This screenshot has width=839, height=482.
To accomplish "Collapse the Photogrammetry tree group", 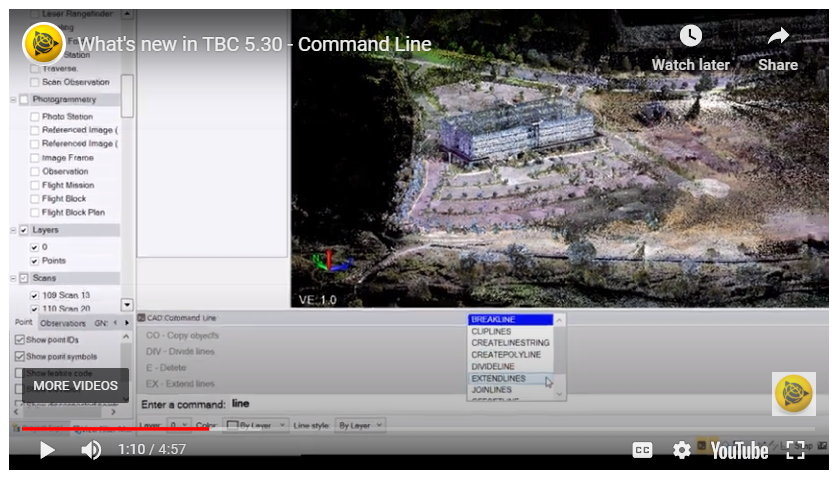I will pyautogui.click(x=13, y=100).
